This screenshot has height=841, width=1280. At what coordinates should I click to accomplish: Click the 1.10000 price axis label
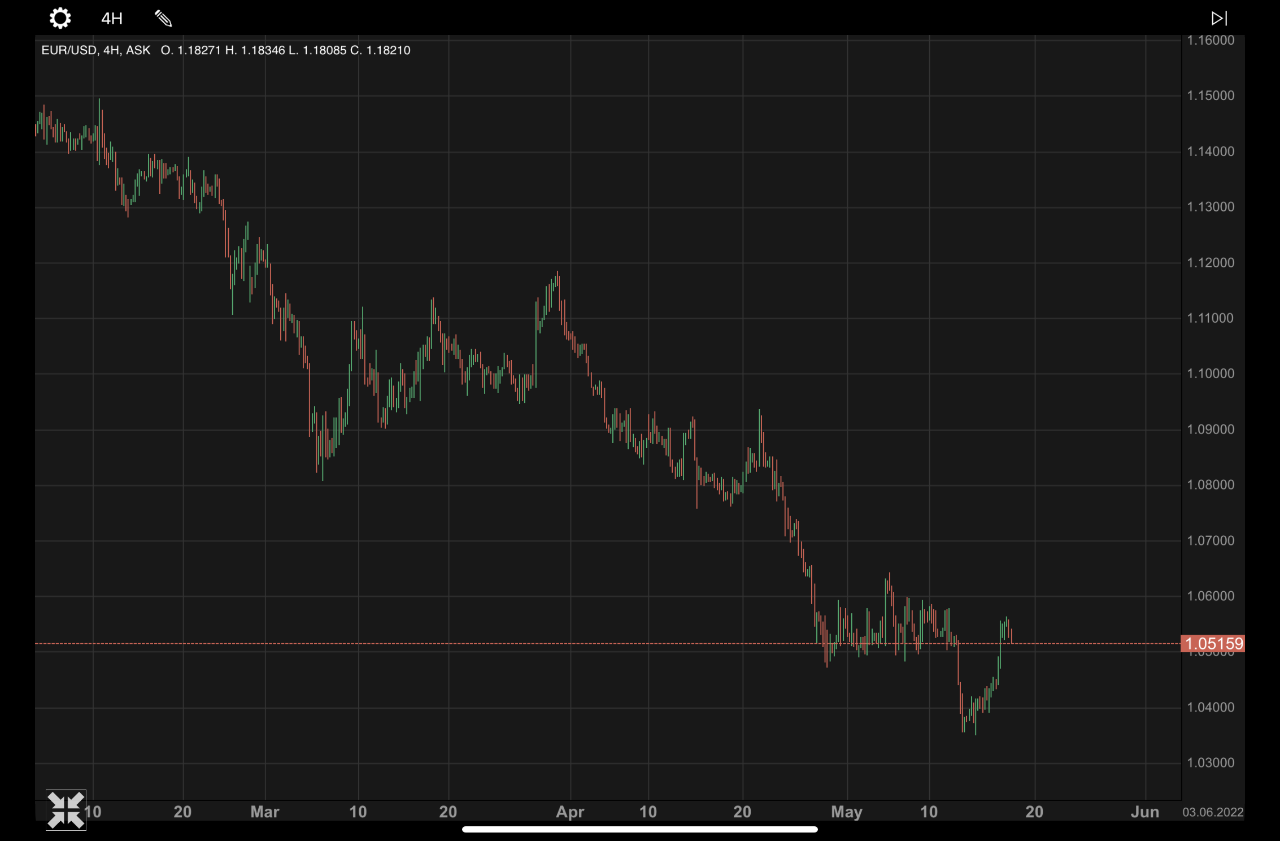pyautogui.click(x=1210, y=374)
